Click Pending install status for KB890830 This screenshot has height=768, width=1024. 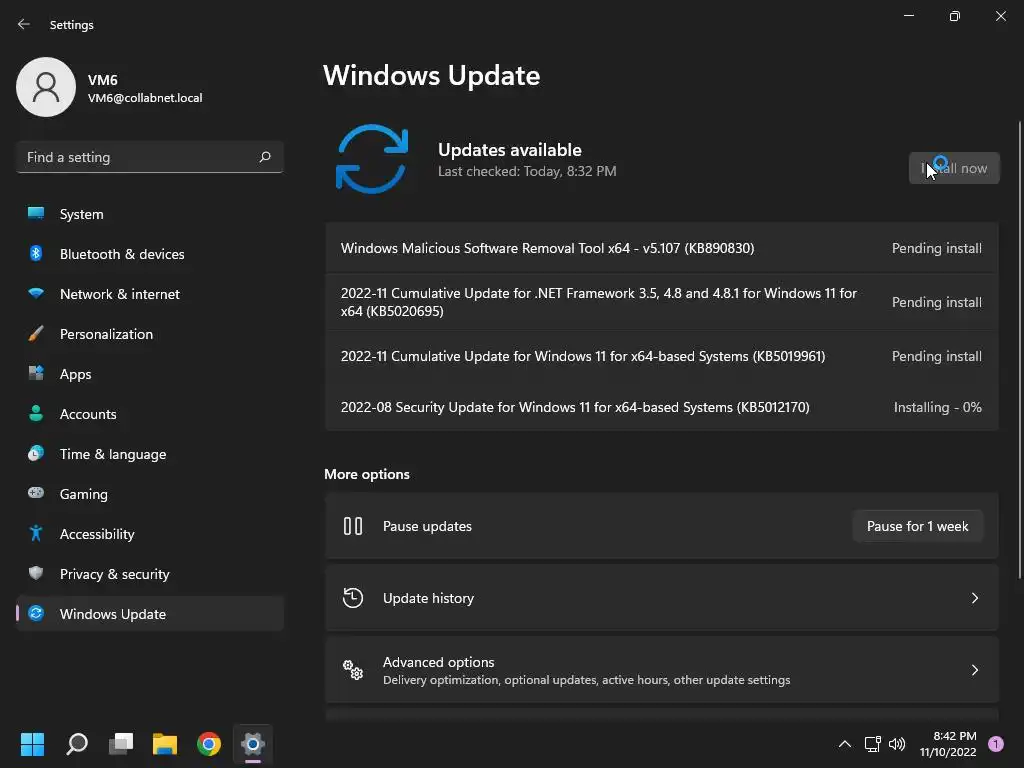936,248
